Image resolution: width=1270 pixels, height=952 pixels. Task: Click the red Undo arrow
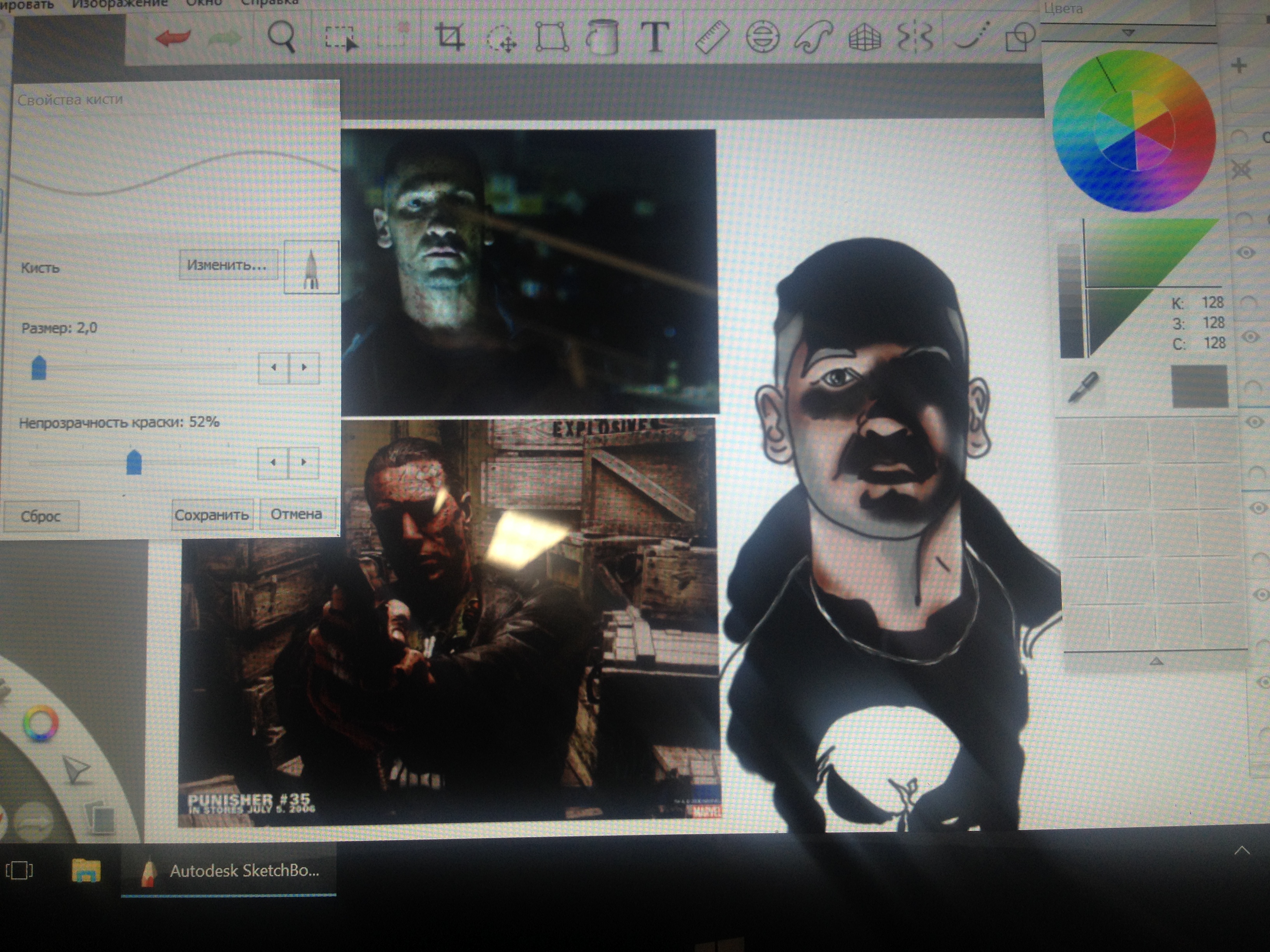[173, 38]
